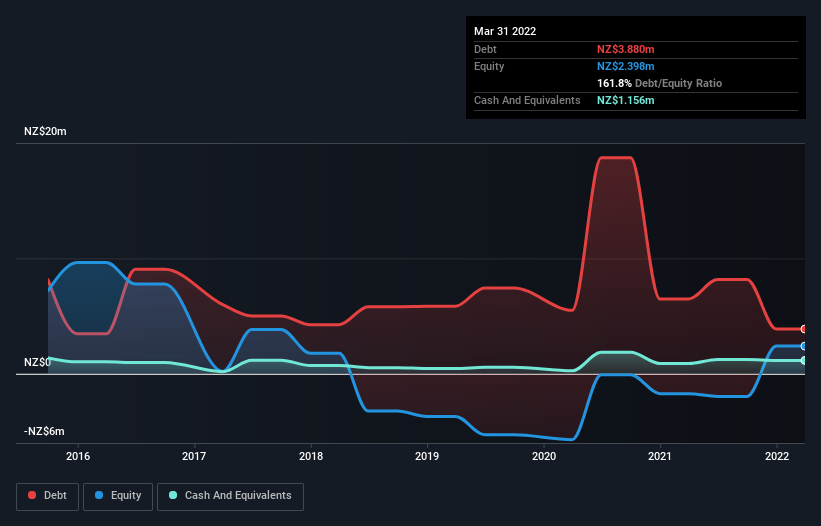Click the NZ$0 y-axis label
Image resolution: width=821 pixels, height=526 pixels.
click(x=37, y=362)
